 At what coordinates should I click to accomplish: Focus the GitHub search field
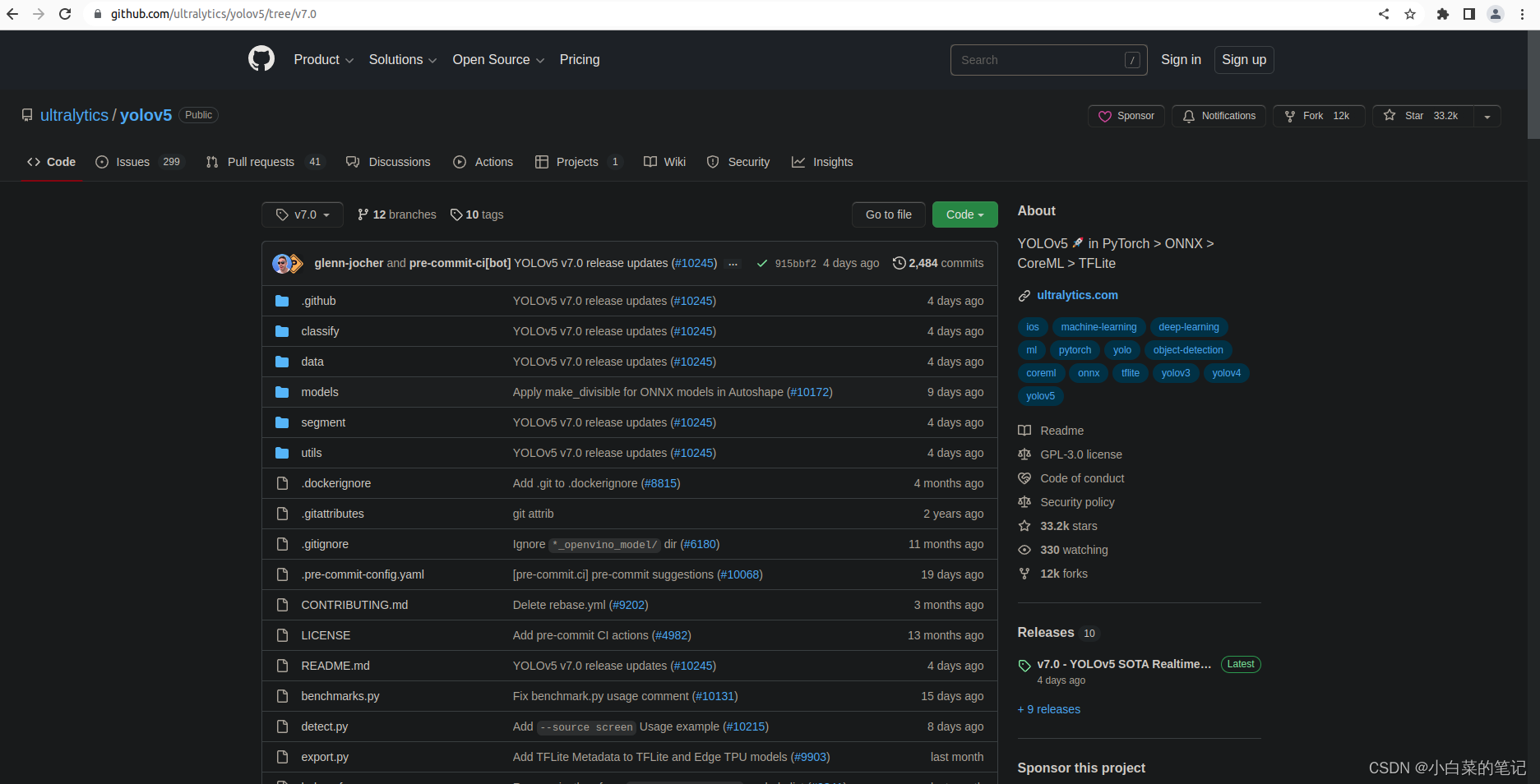point(1048,60)
